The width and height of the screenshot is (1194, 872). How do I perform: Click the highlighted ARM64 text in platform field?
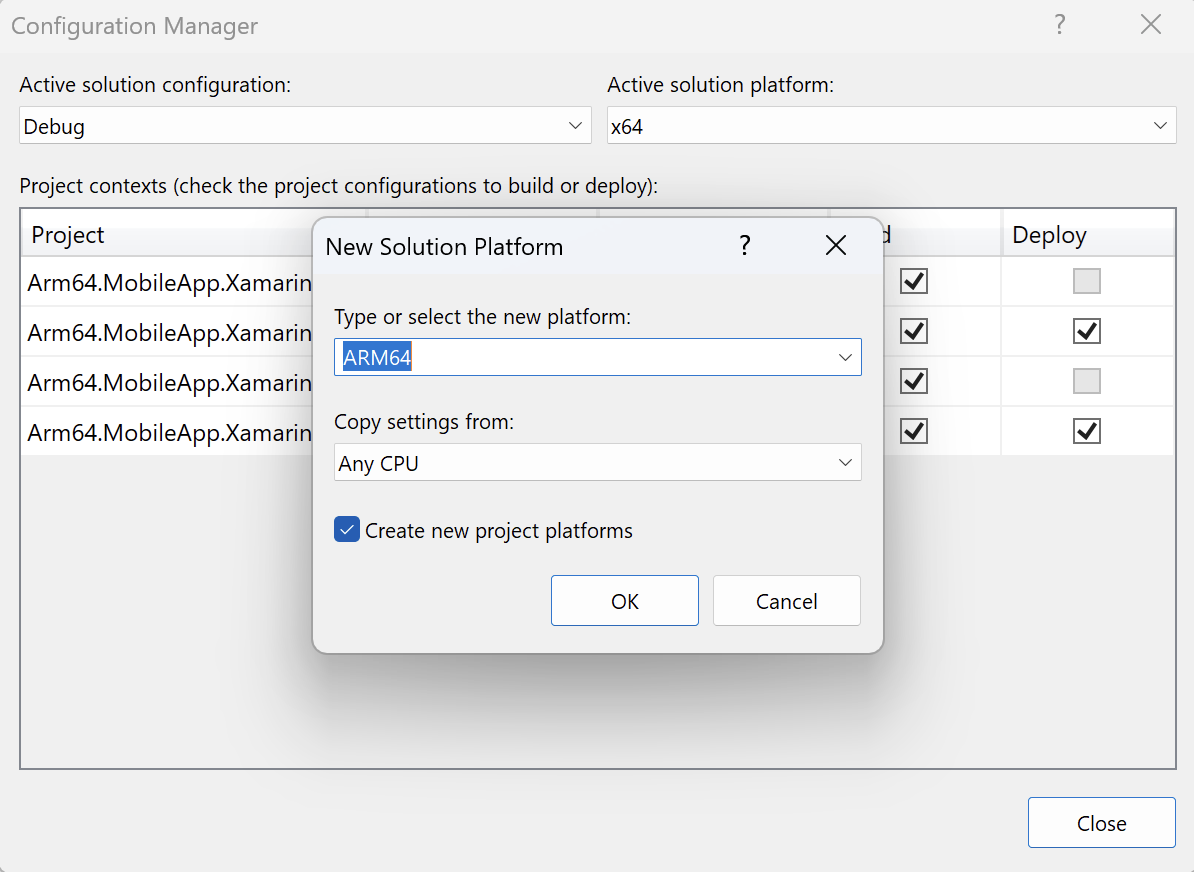click(377, 357)
